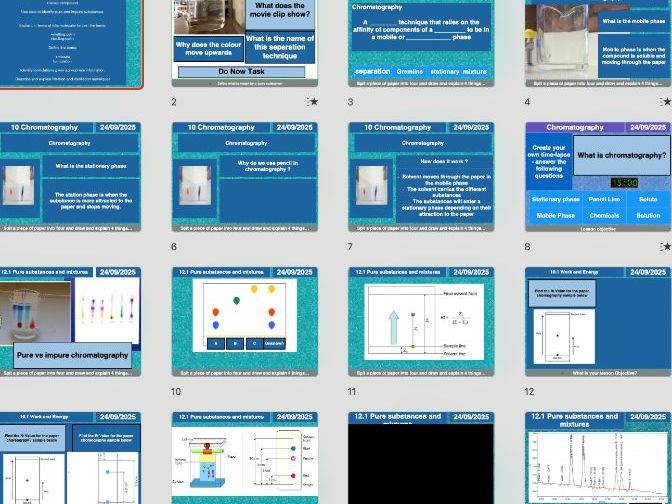Select the 'What is chromatography?' timer slide
672x504 pixels.
tap(598, 177)
